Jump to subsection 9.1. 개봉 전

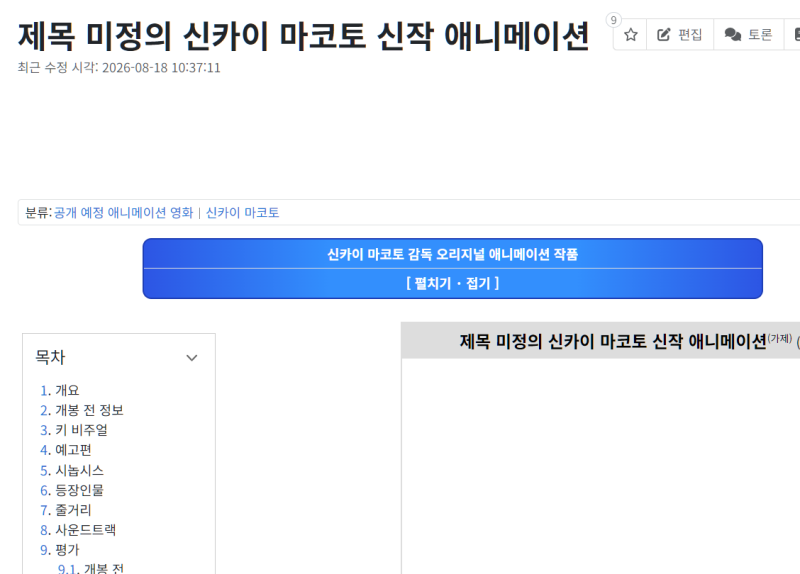[91, 568]
